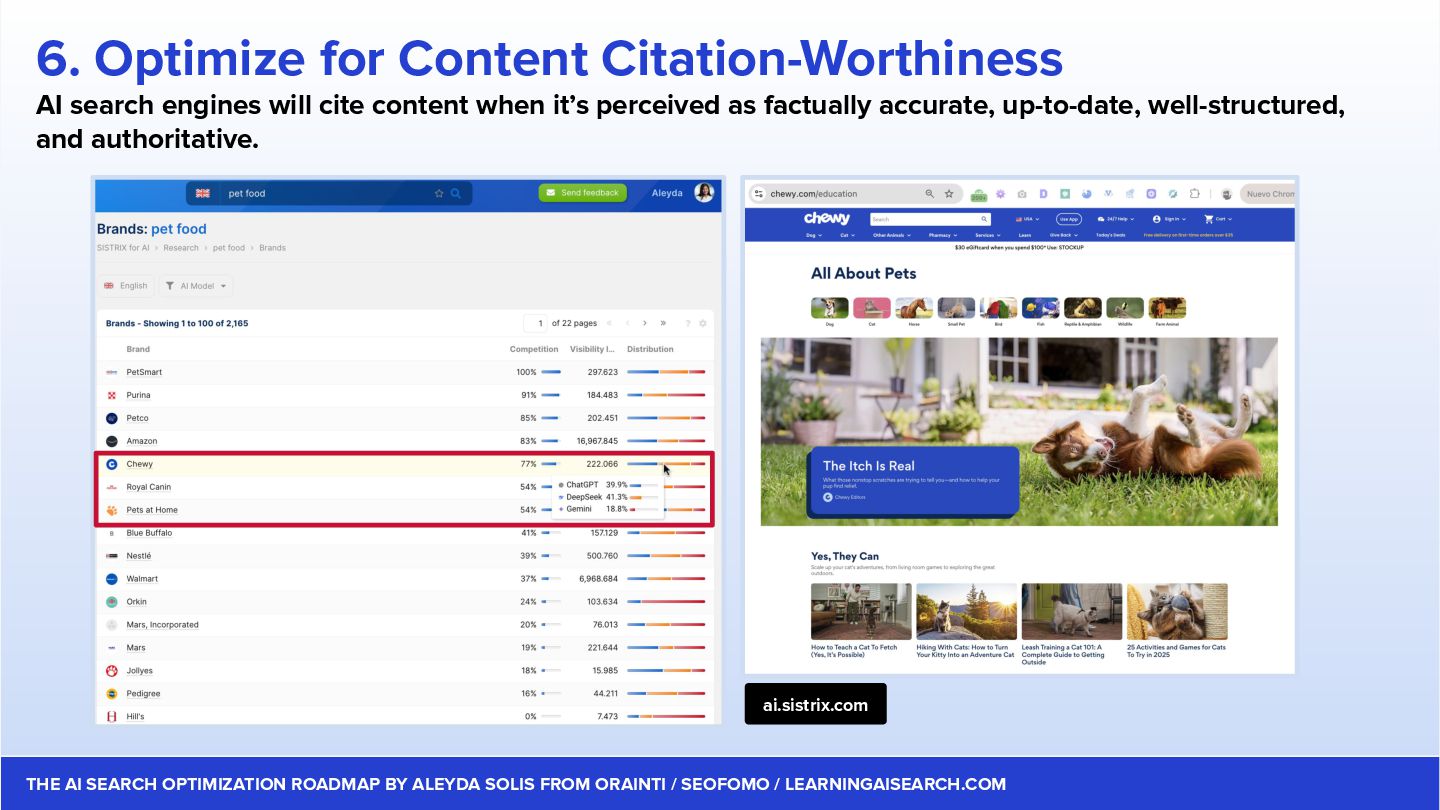Jump to last page double arrow
The image size is (1440, 810).
coord(663,323)
